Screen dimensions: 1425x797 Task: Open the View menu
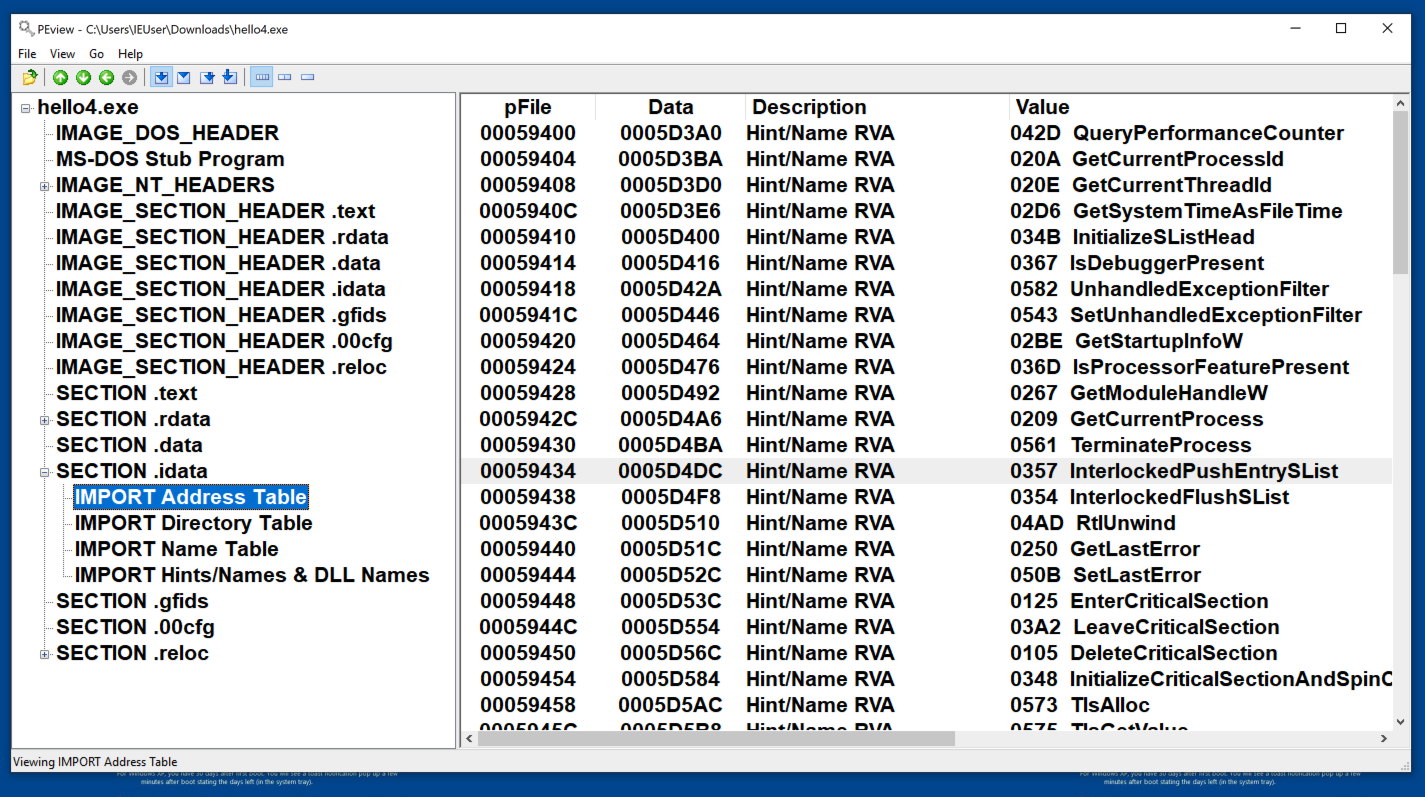coord(62,54)
